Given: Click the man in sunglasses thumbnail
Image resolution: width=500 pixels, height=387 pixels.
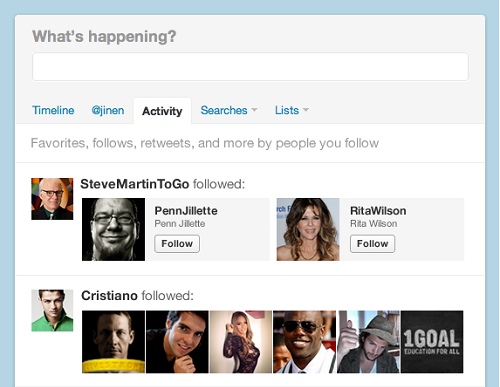Looking at the screenshot, I should tap(304, 342).
